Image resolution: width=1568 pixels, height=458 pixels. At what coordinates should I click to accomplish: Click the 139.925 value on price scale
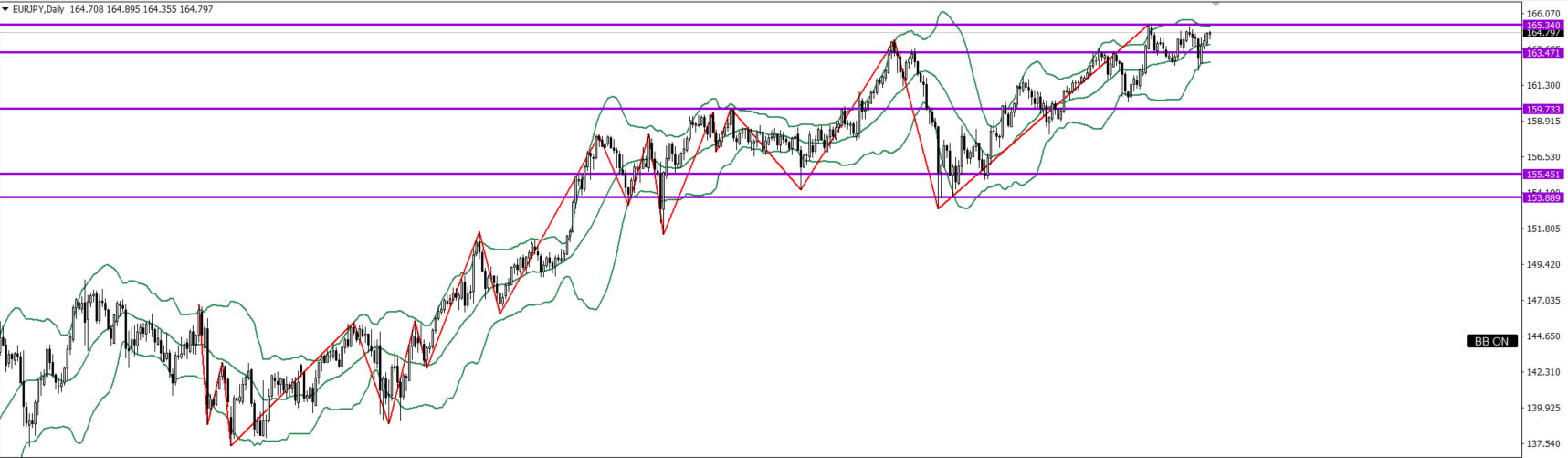point(1543,408)
